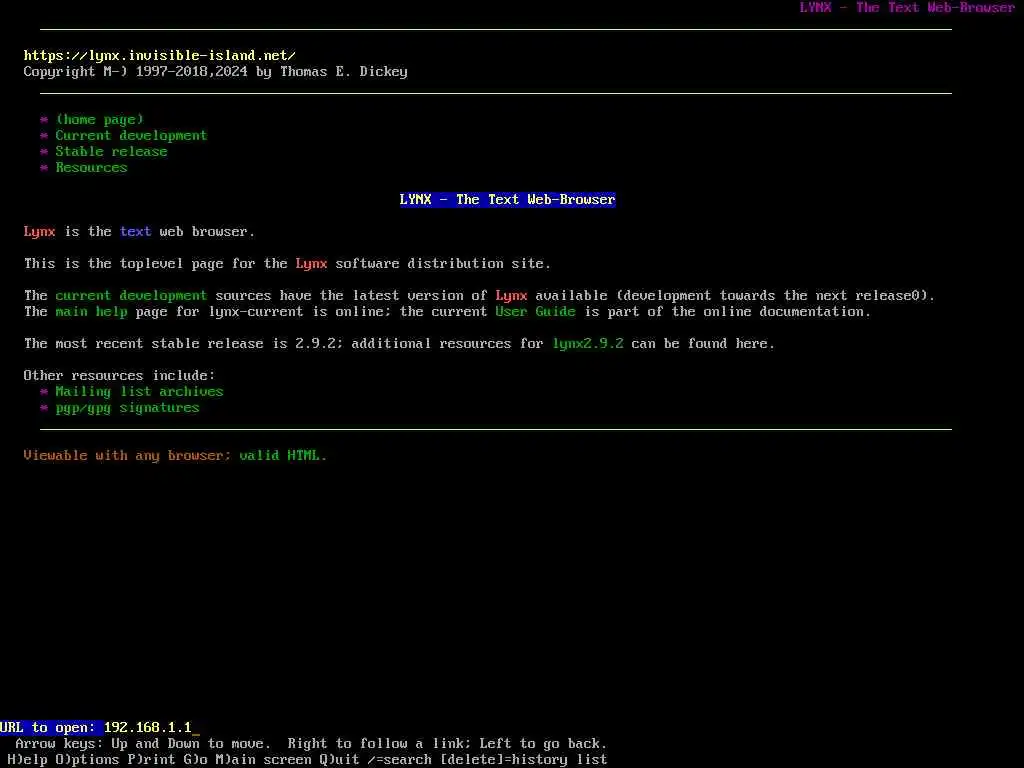Click the copyright line by Thomas E. Dickey

pos(216,72)
